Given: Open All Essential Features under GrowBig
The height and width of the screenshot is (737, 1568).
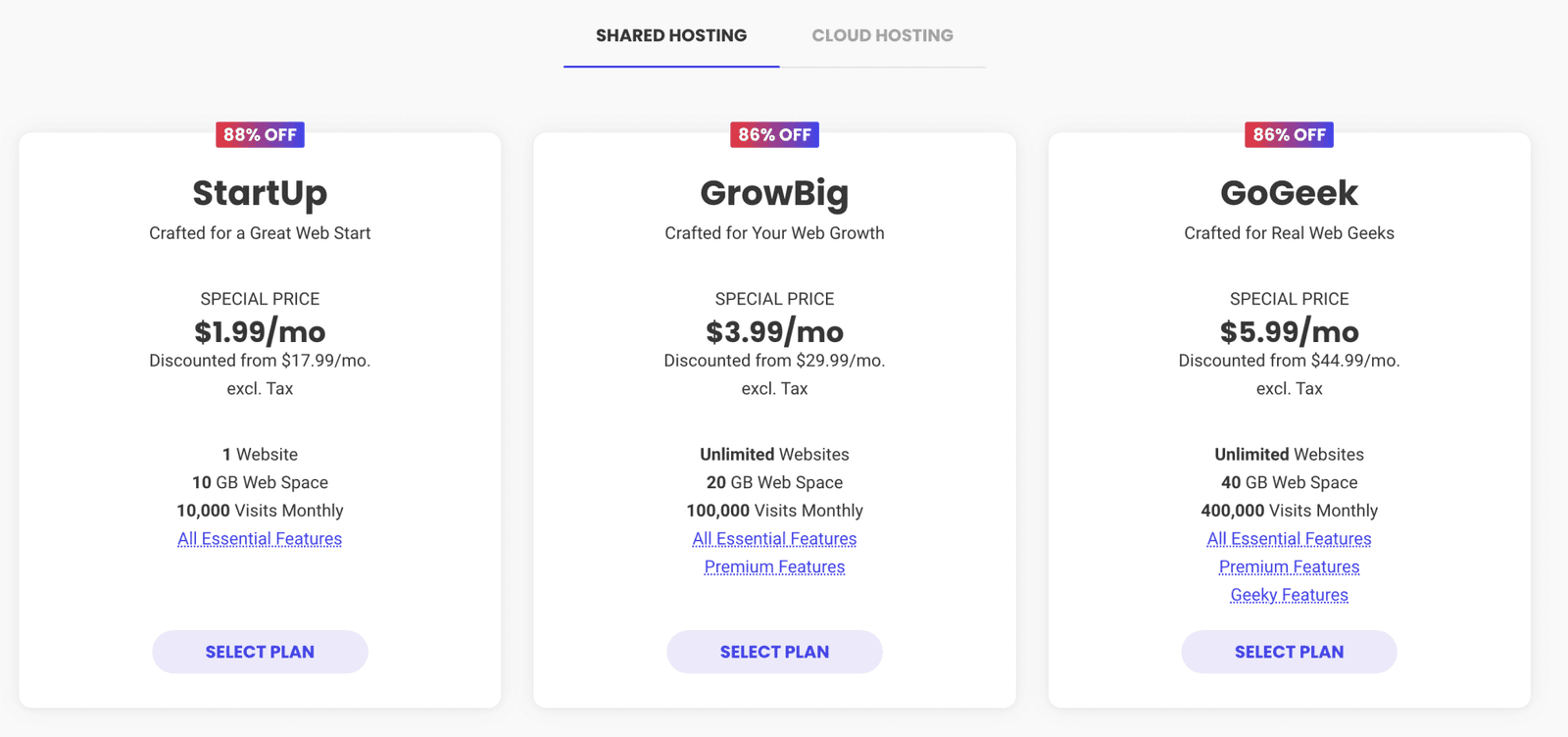Looking at the screenshot, I should click(x=774, y=539).
